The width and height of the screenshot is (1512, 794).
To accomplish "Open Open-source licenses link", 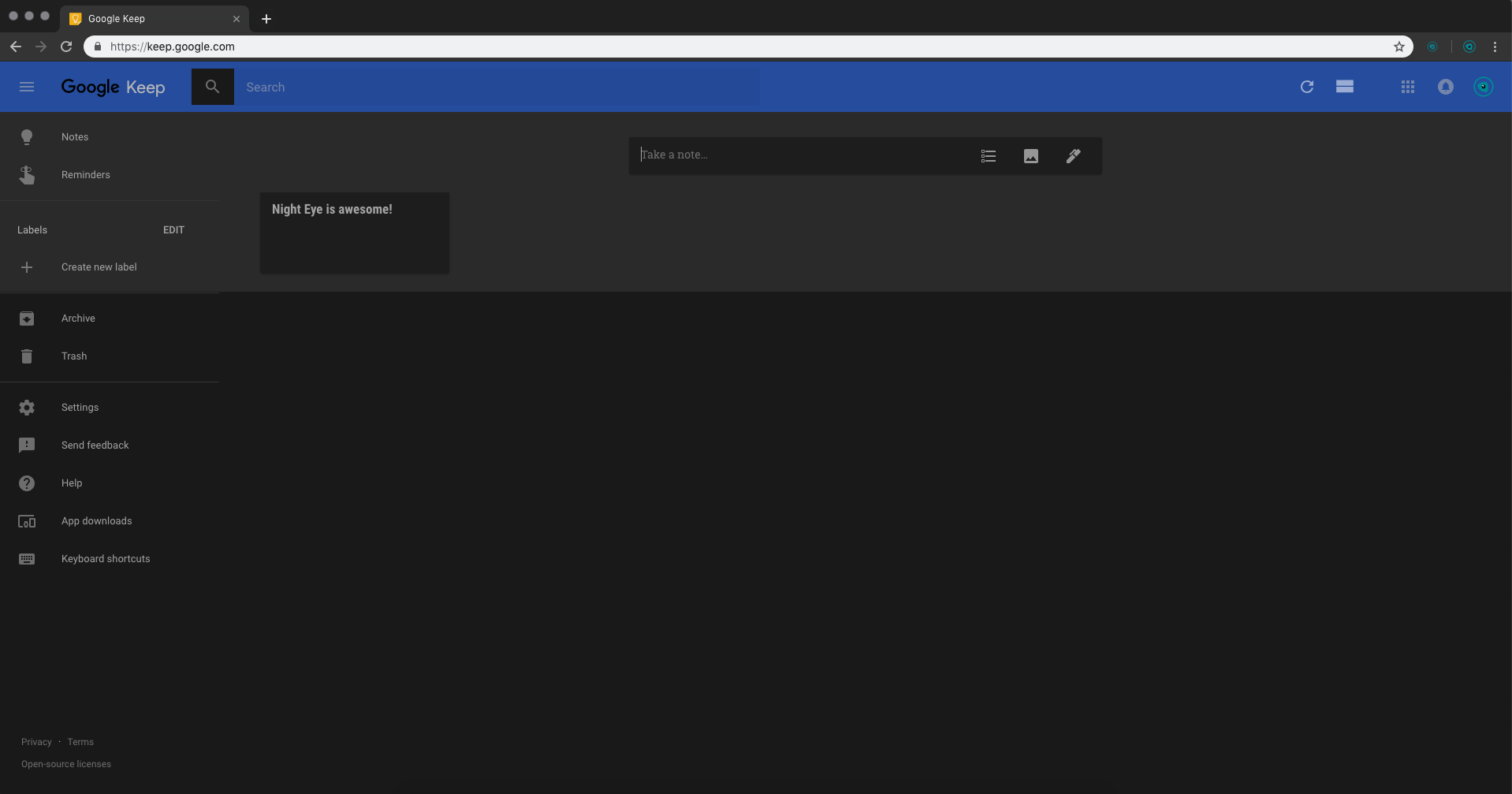I will 66,764.
